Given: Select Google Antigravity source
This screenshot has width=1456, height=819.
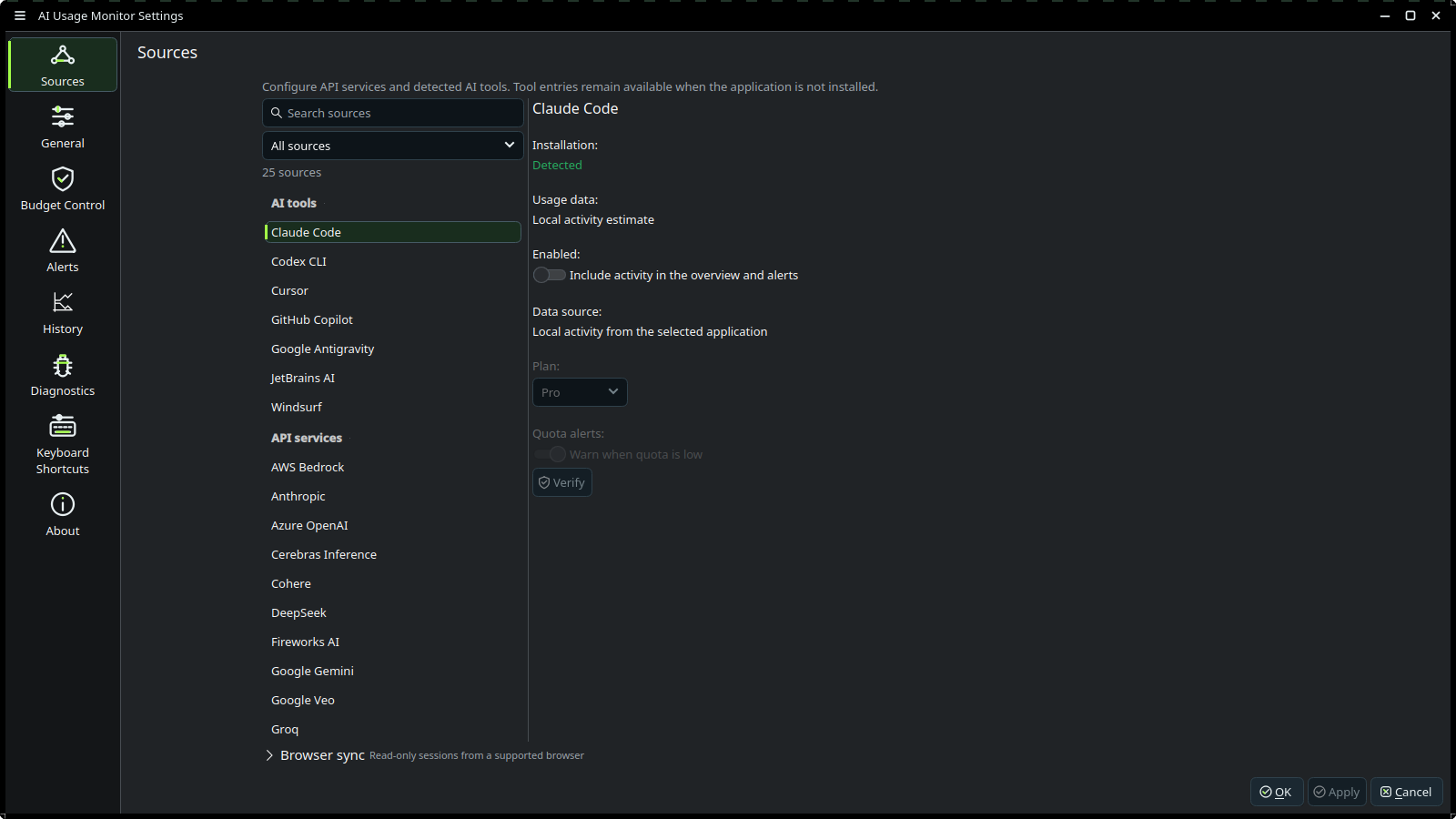Looking at the screenshot, I should click(x=392, y=349).
